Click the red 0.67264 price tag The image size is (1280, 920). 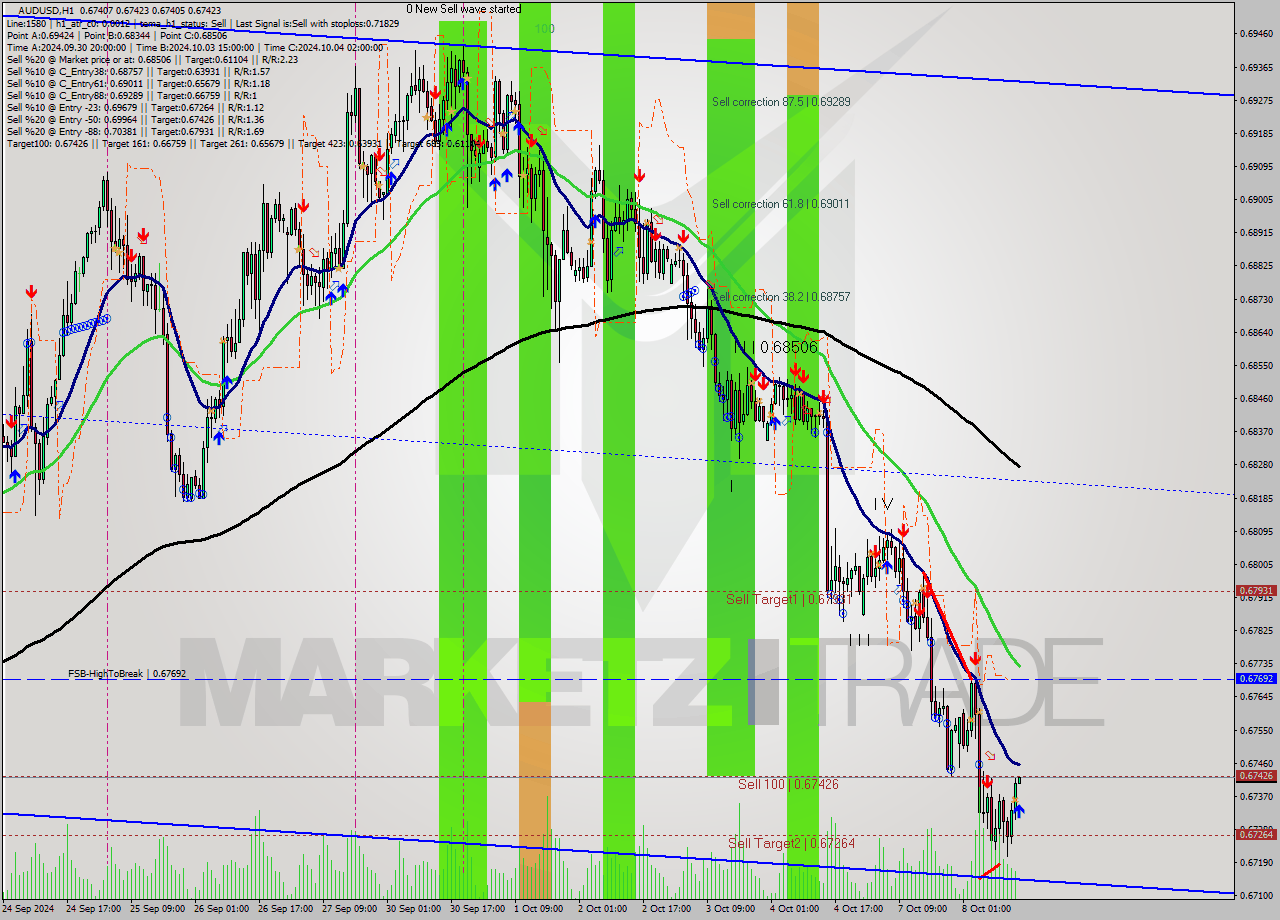(1256, 834)
